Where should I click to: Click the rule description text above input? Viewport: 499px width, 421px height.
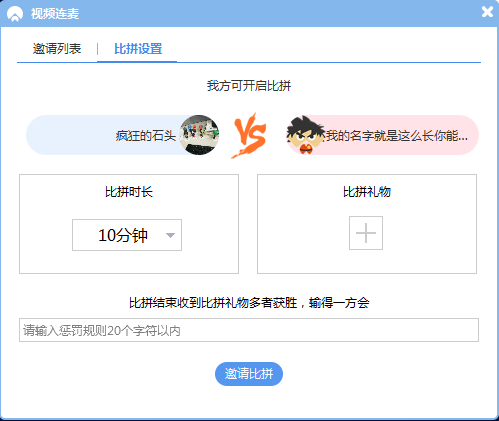click(249, 303)
